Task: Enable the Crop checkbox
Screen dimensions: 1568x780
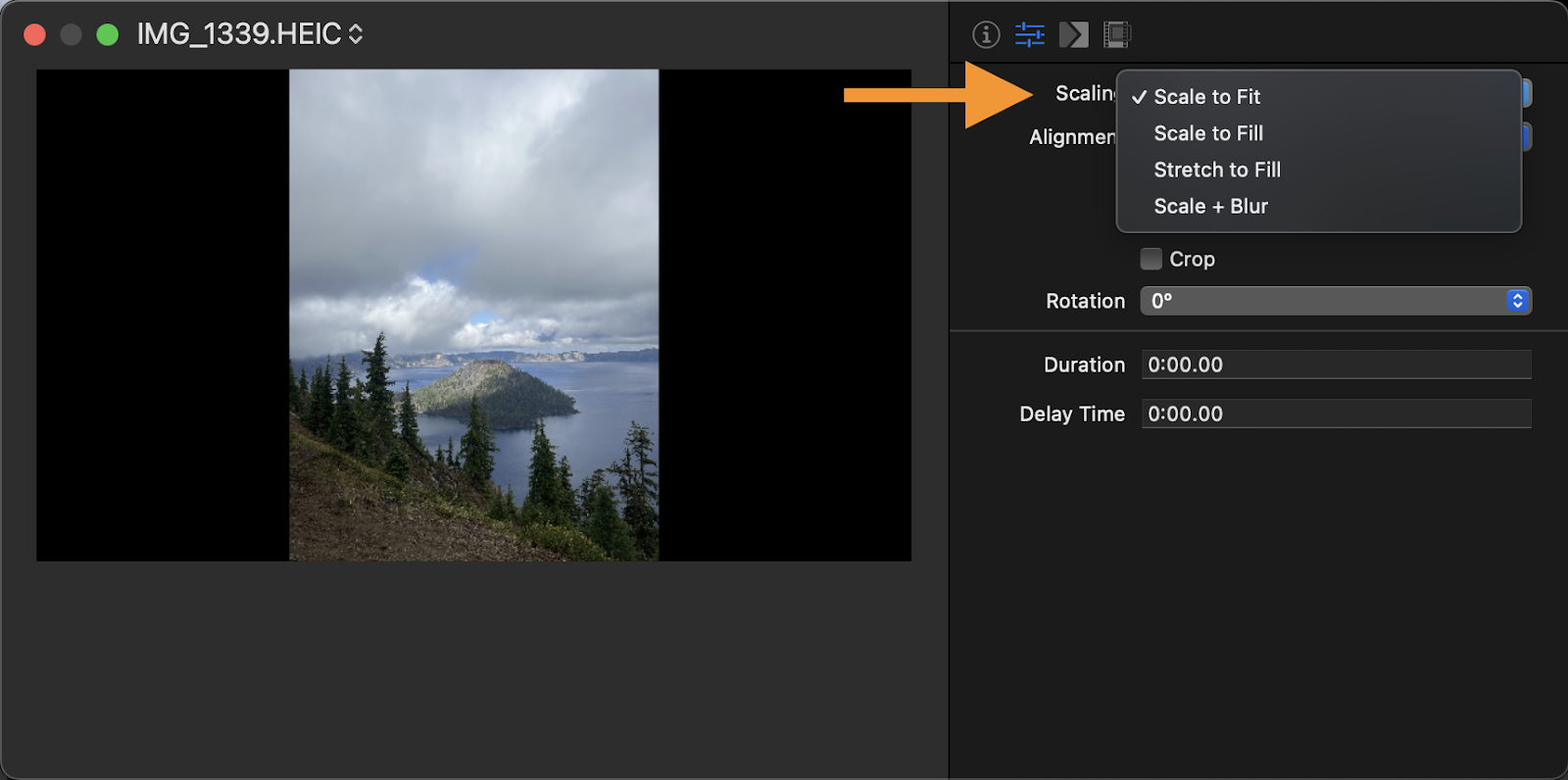Action: [1151, 259]
